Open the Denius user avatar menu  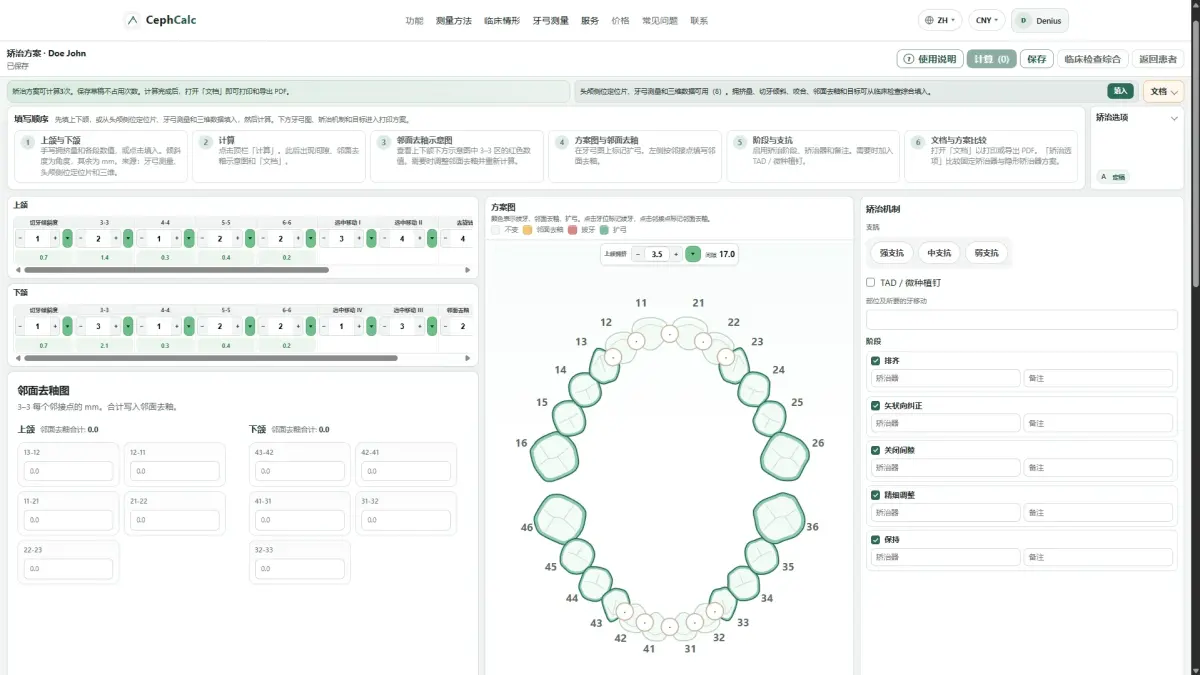1040,20
